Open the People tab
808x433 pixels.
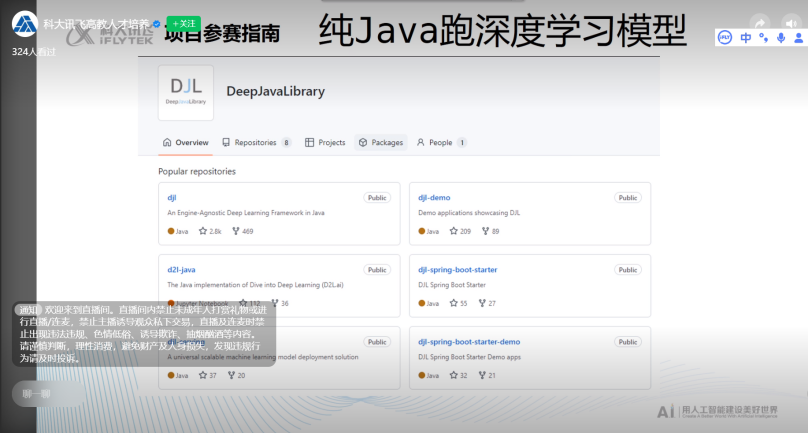442,142
